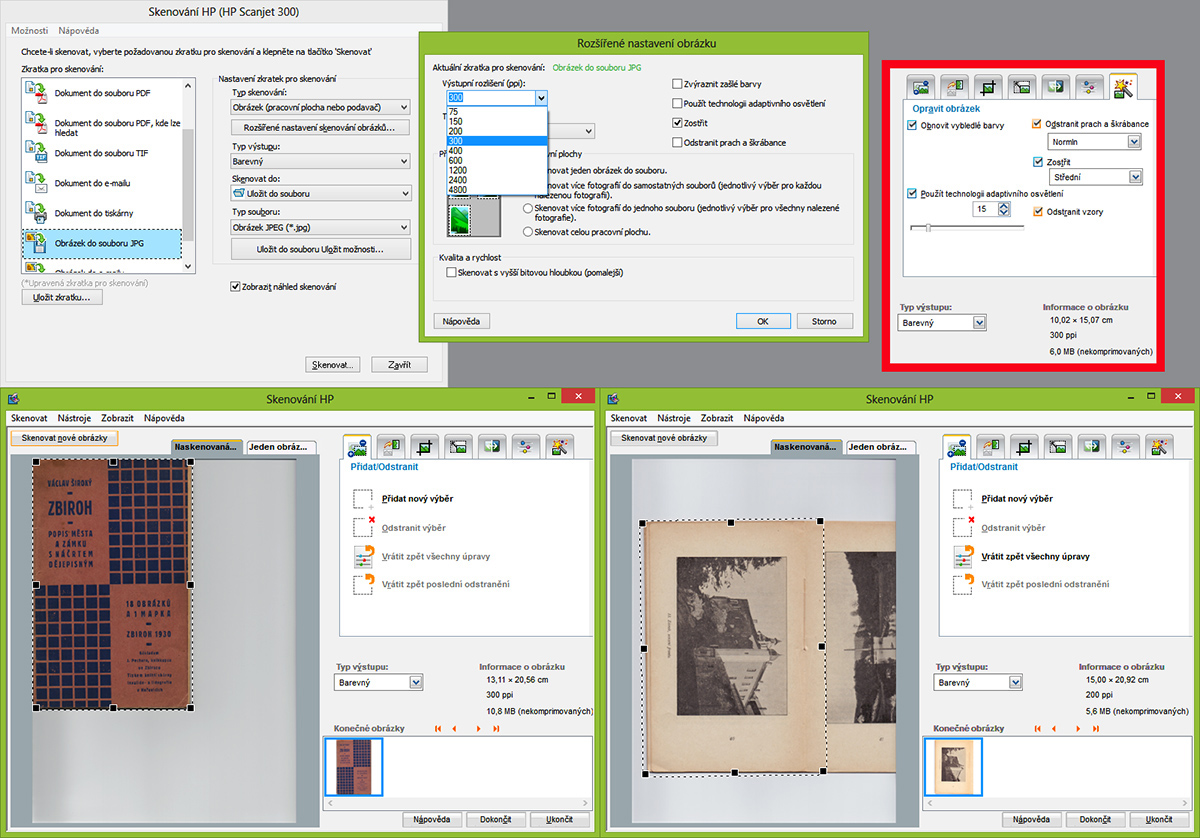Select the add/remove selection tab icon in the Zbiroh cover window
This screenshot has height=838, width=1200.
point(357,446)
